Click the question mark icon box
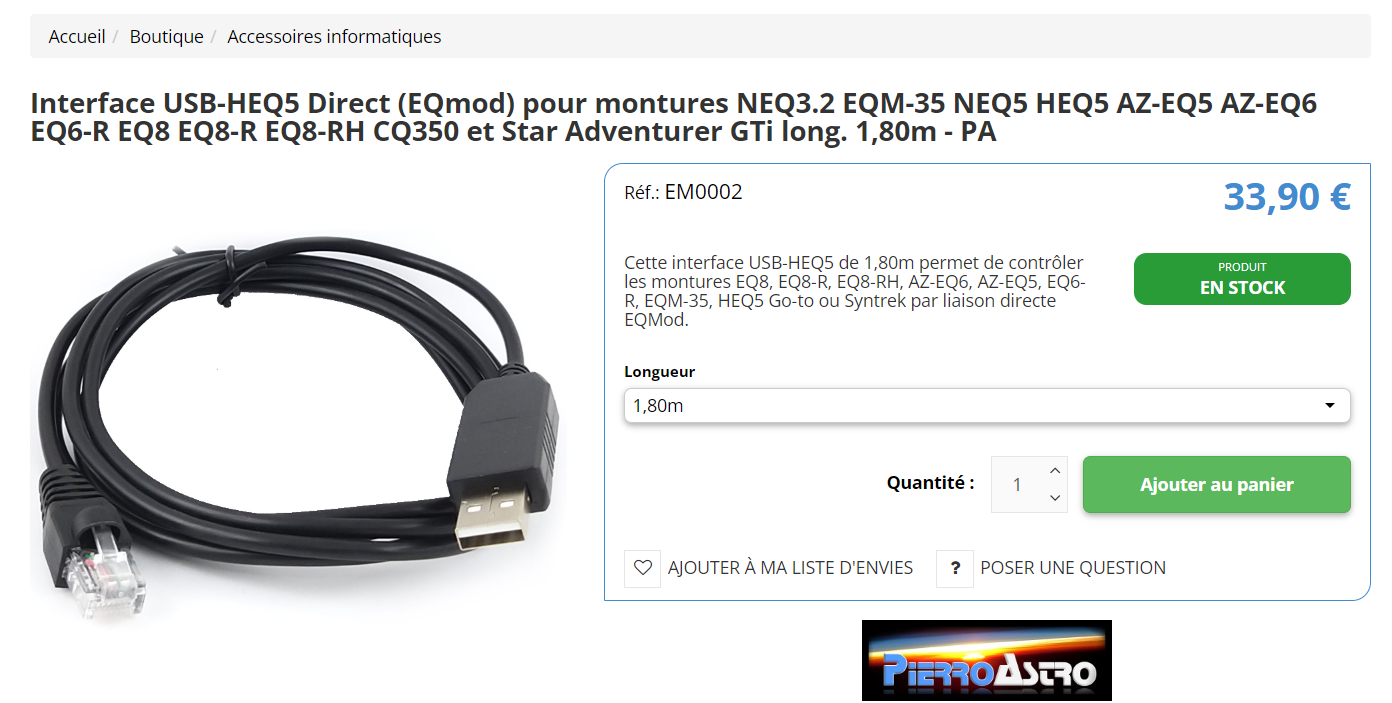Image resolution: width=1392 pixels, height=703 pixels. pyautogui.click(x=955, y=568)
